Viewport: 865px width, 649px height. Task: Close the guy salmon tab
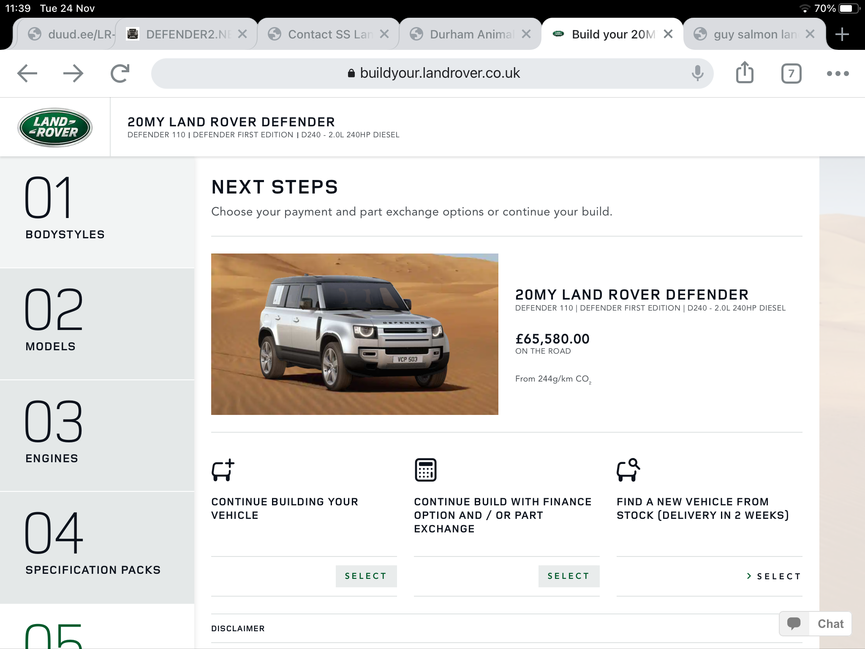pyautogui.click(x=810, y=34)
